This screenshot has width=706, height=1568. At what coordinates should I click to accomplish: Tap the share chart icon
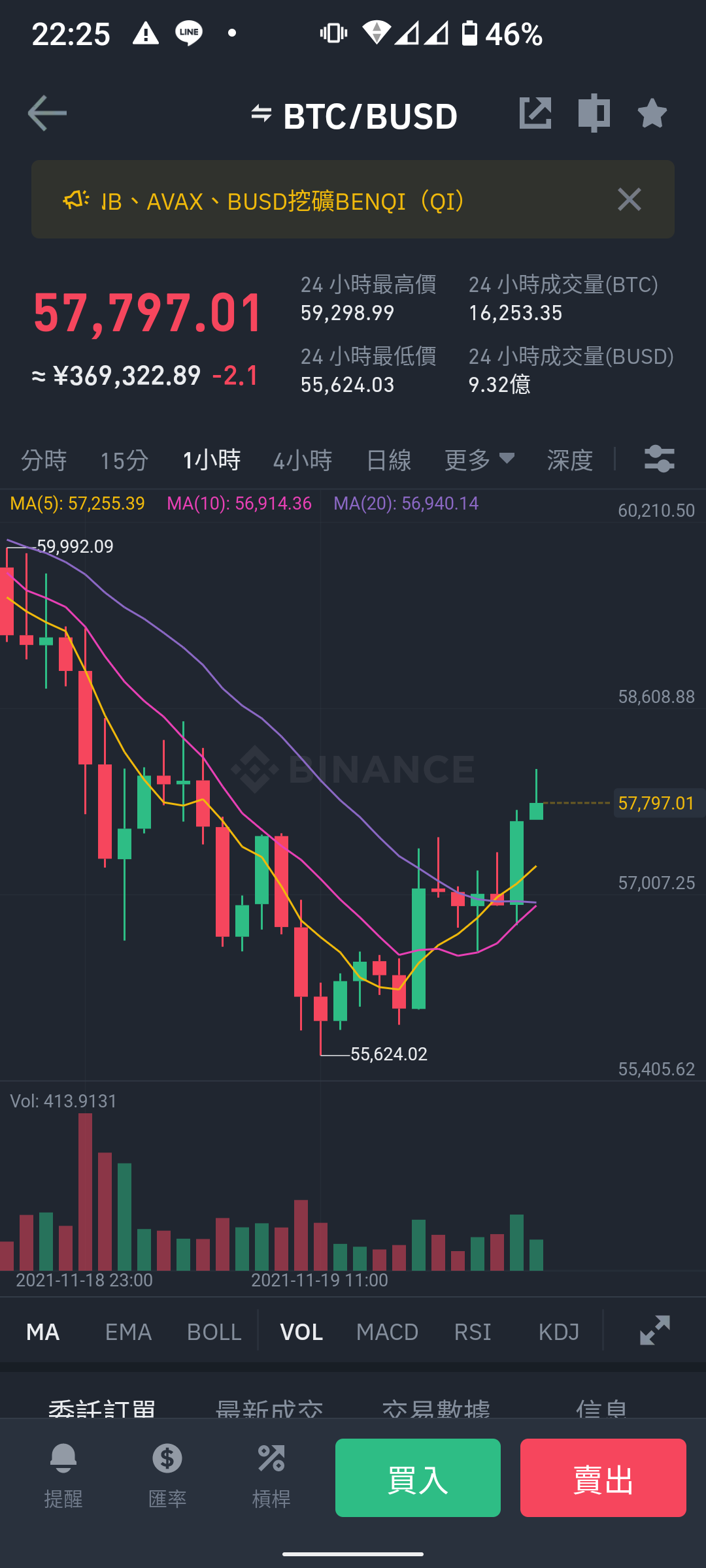[535, 114]
